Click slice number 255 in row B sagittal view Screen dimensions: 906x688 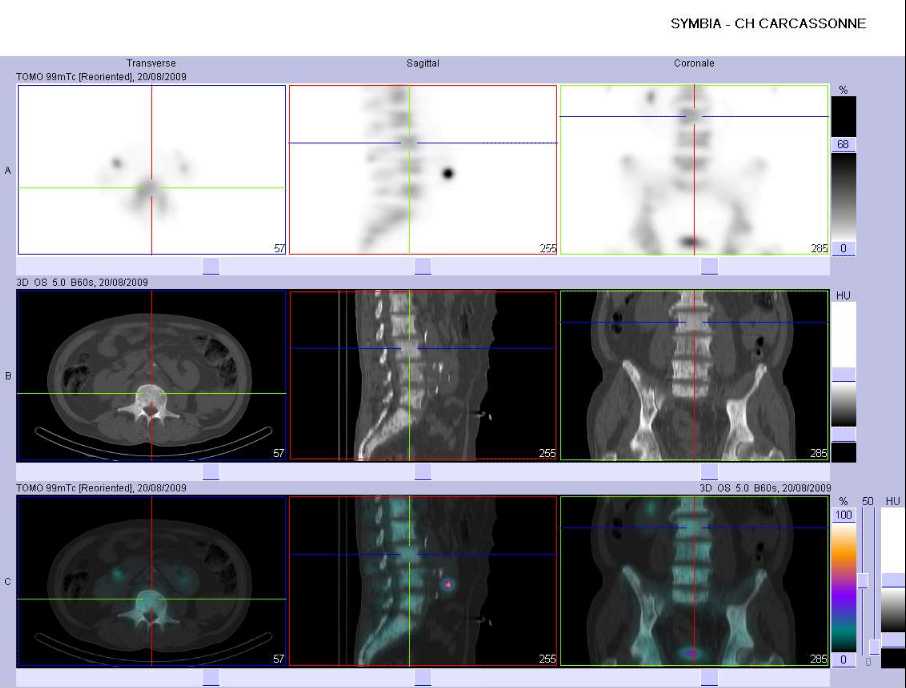tap(547, 453)
